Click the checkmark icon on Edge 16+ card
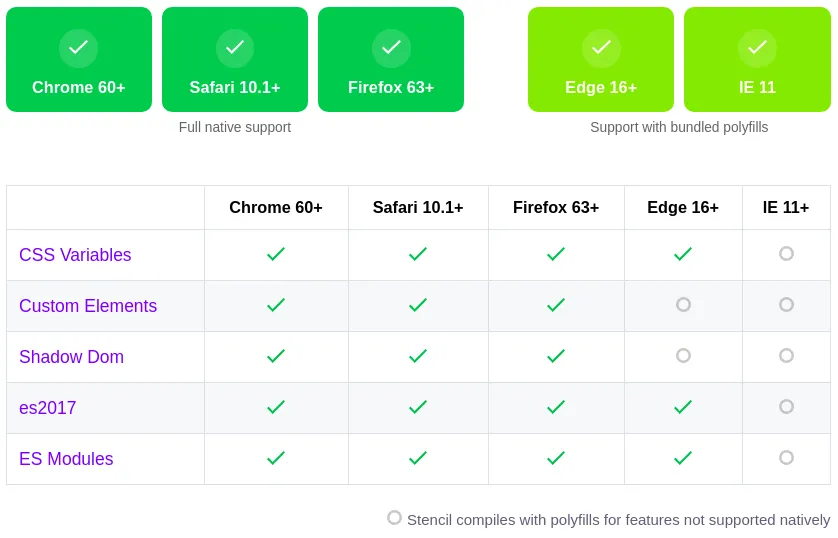 (601, 48)
